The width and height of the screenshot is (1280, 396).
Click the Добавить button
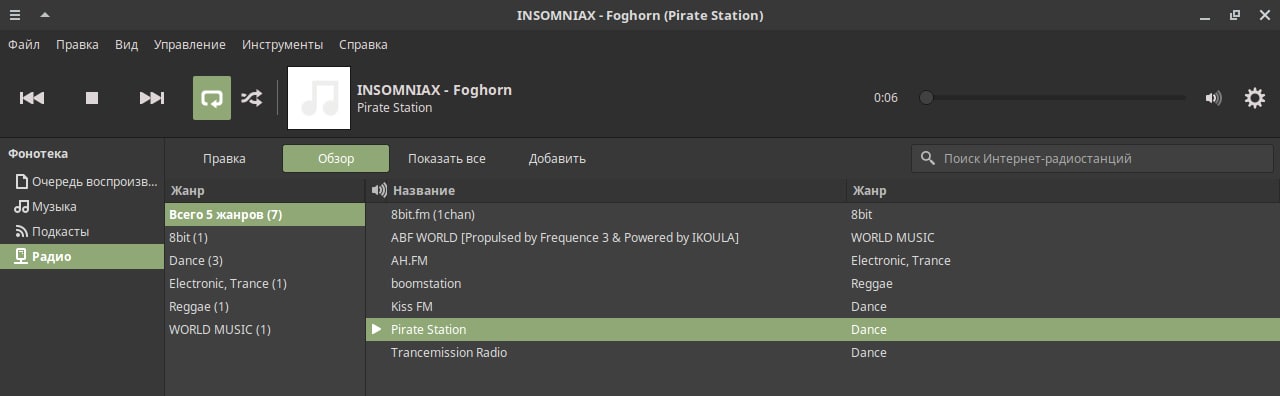(557, 158)
